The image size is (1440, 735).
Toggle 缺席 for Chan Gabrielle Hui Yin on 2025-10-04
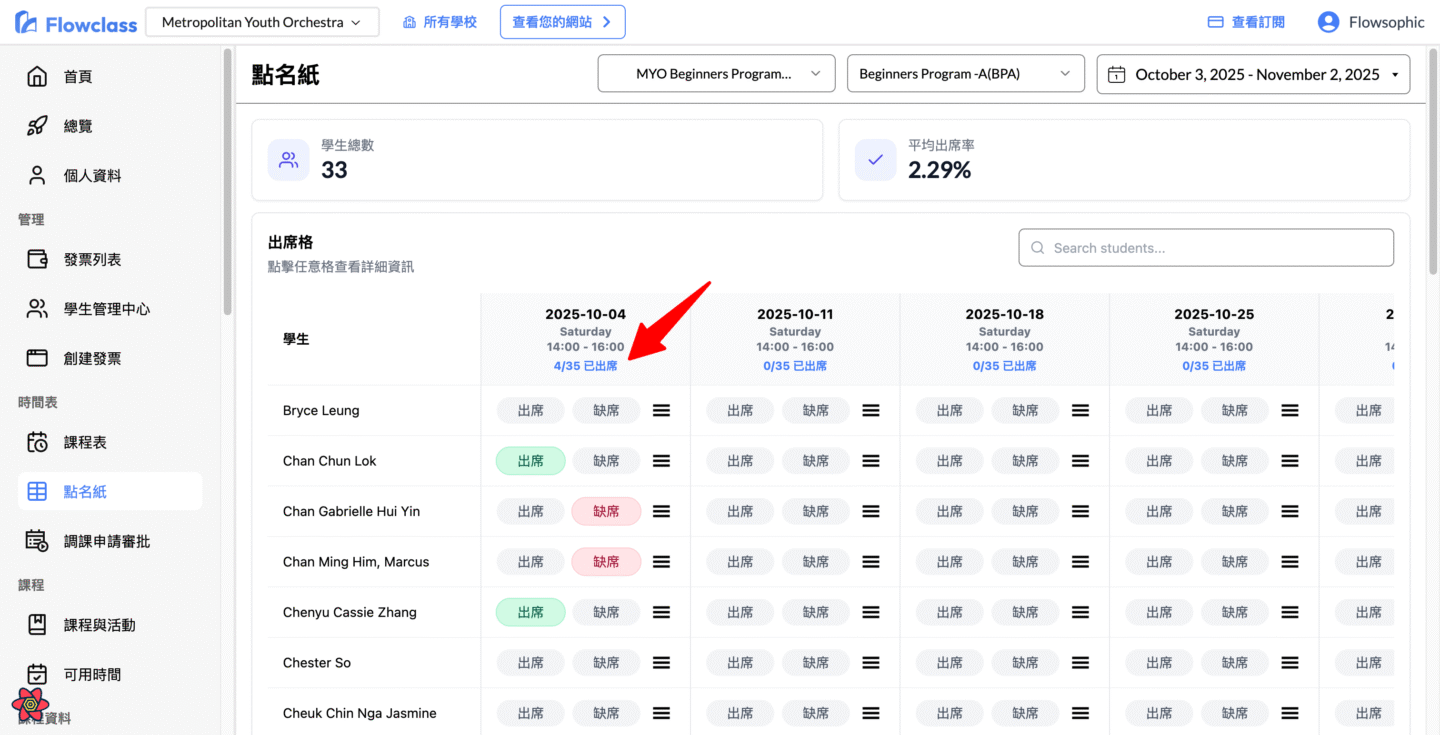tap(606, 511)
